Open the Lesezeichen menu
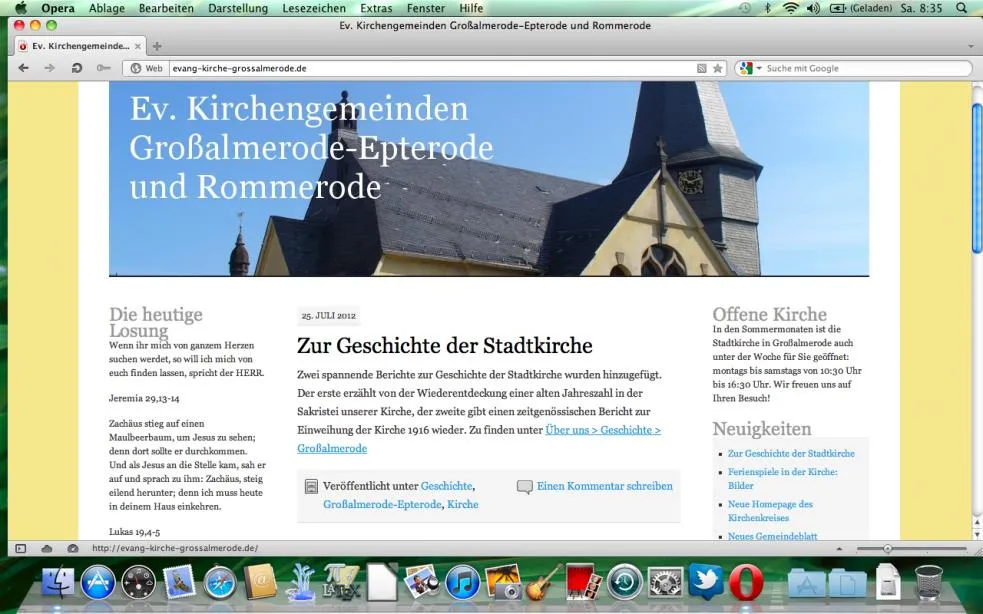 pyautogui.click(x=313, y=8)
